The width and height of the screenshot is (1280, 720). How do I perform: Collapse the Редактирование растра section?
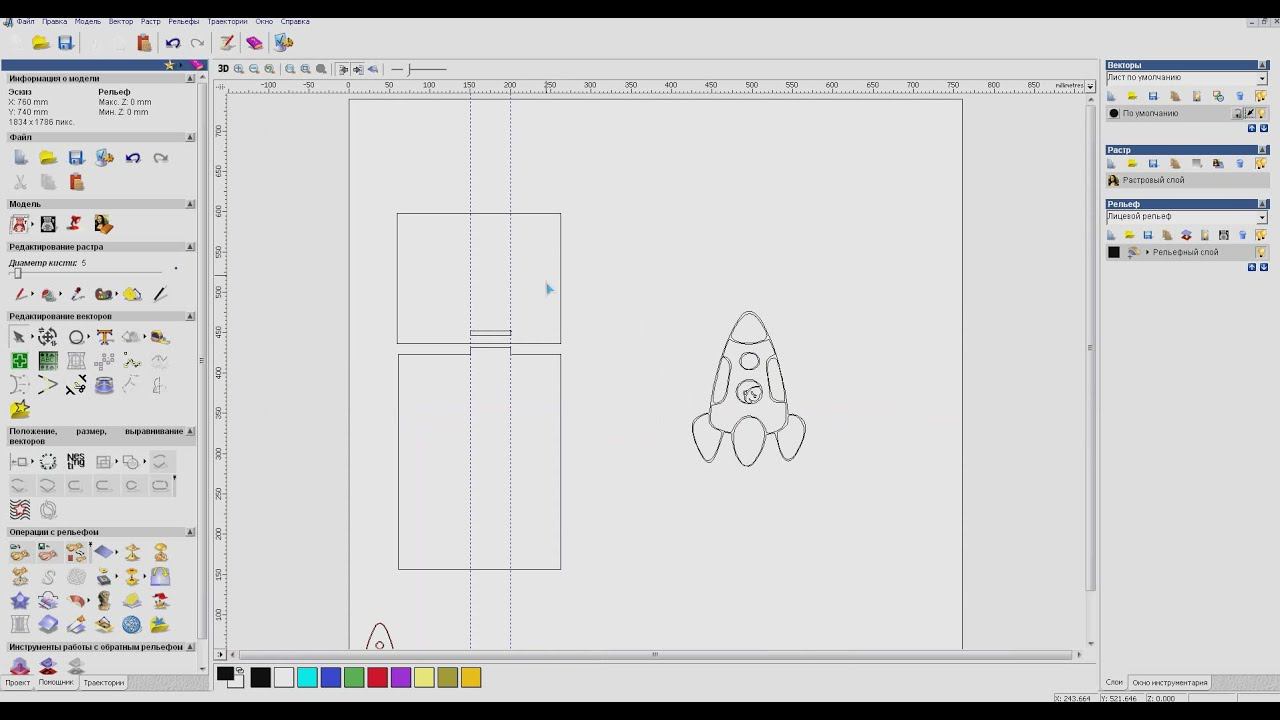[x=190, y=246]
